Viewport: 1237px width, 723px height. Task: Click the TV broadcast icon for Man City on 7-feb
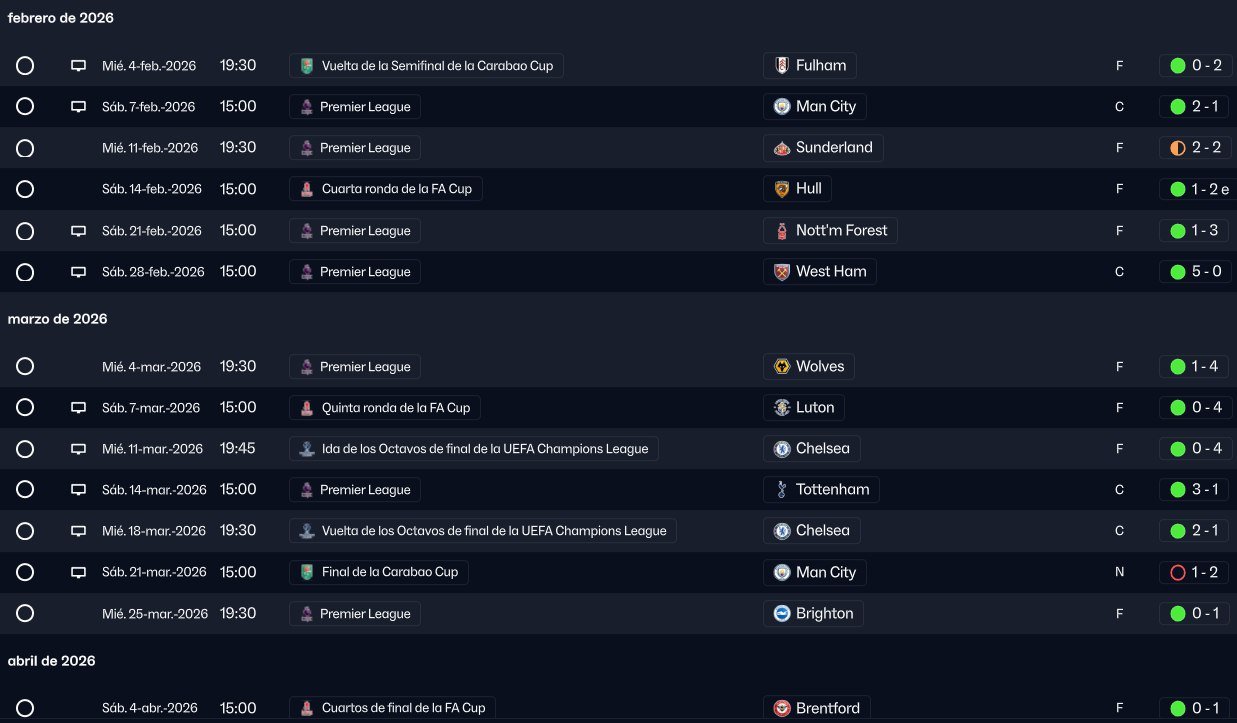pyautogui.click(x=78, y=107)
